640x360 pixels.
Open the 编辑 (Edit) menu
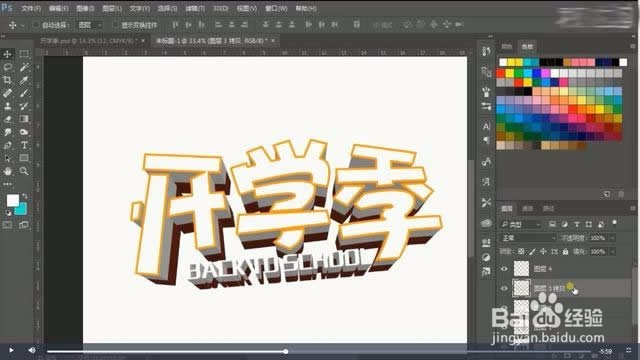(x=58, y=8)
